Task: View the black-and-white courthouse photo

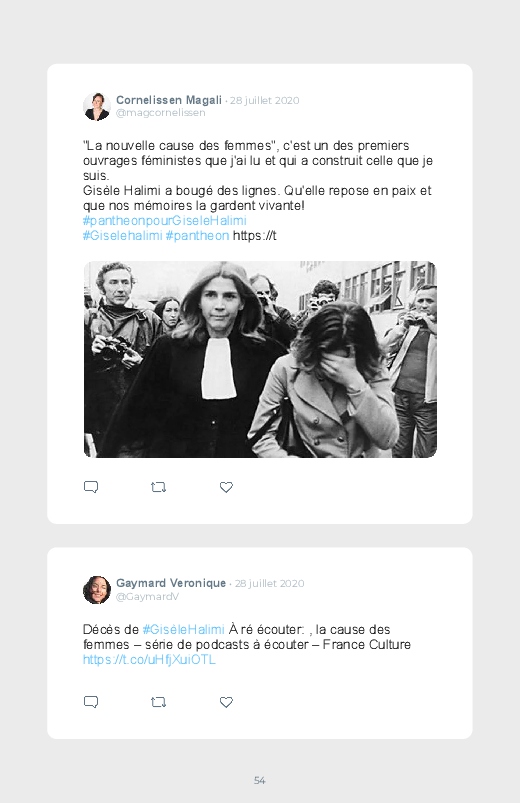Action: click(260, 360)
